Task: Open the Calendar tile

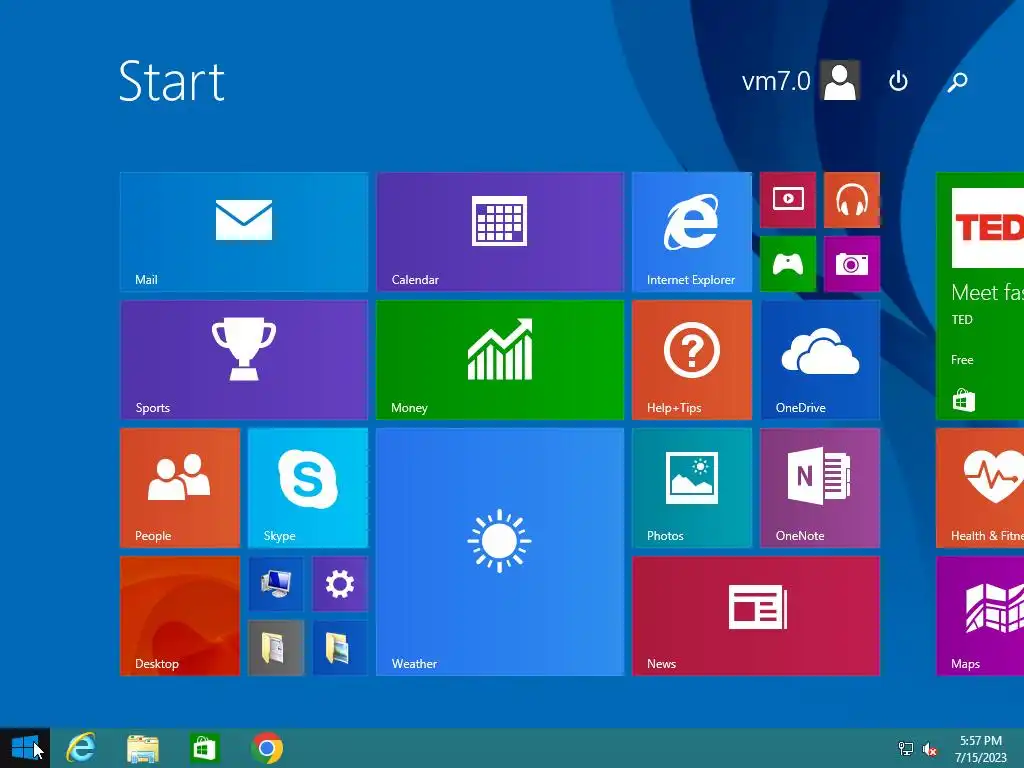Action: click(500, 232)
